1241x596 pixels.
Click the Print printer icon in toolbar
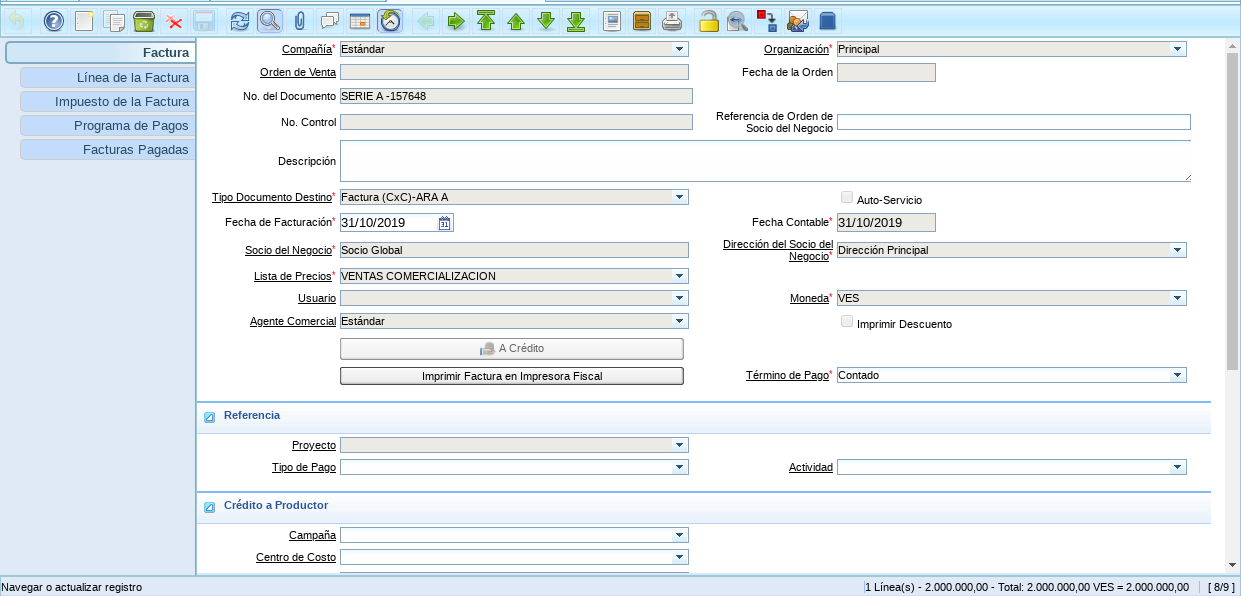(673, 21)
